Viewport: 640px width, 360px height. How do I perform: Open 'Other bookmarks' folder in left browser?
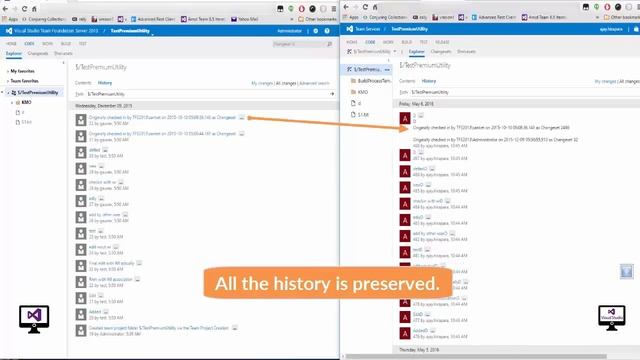click(317, 19)
